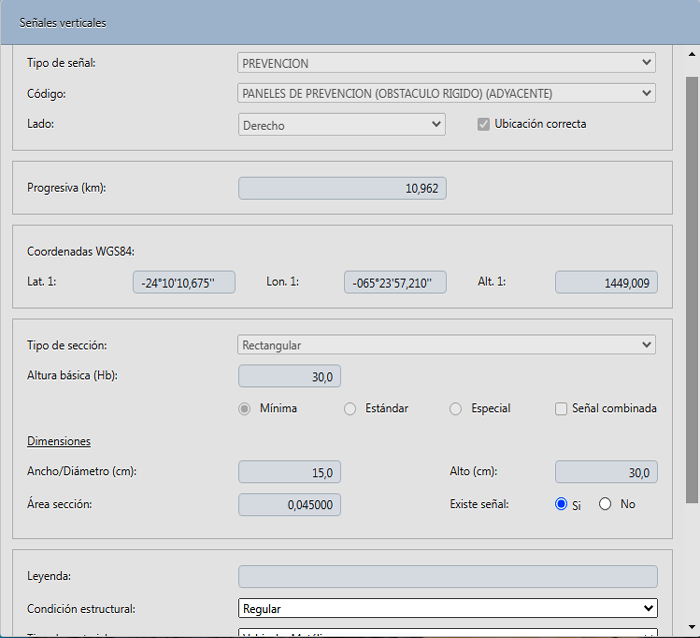Toggle the Ubicación correcta checkbox

coord(484,125)
